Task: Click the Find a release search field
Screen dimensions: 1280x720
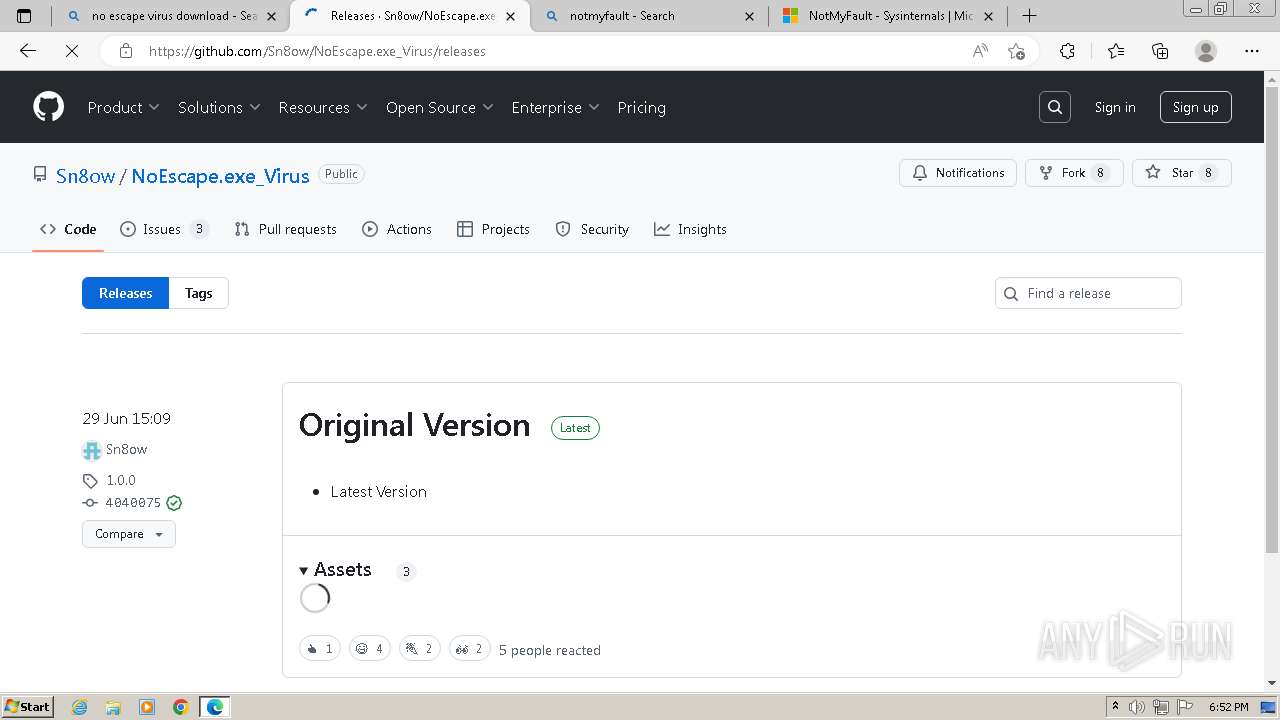Action: pos(1088,293)
